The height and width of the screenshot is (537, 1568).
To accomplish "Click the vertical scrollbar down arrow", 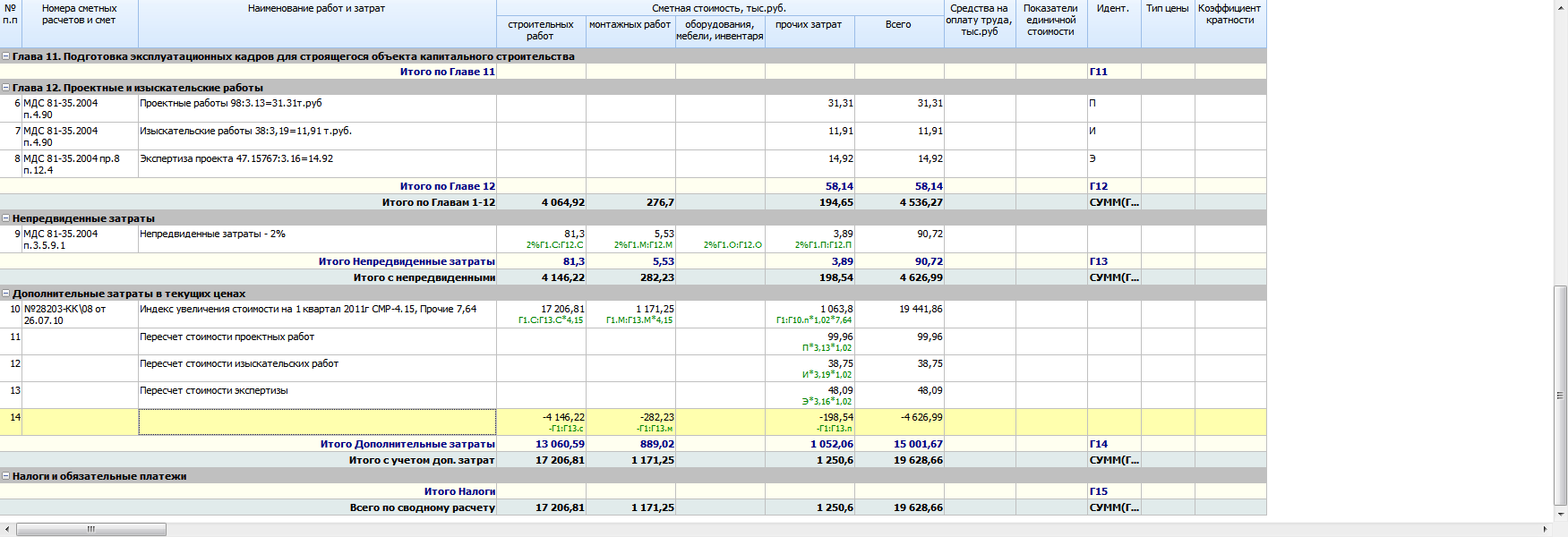I will [x=1561, y=515].
